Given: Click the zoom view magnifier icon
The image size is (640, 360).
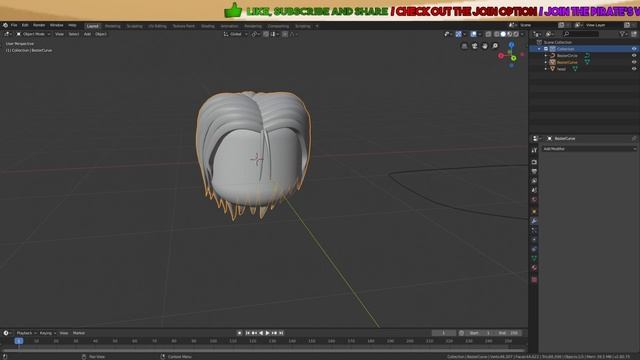Looking at the screenshot, I should coord(495,46).
